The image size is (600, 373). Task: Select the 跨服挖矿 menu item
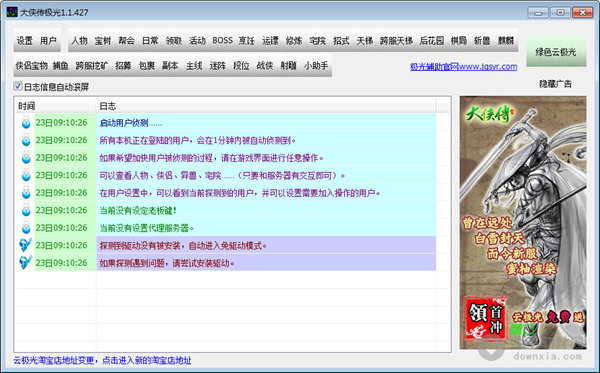pos(92,66)
